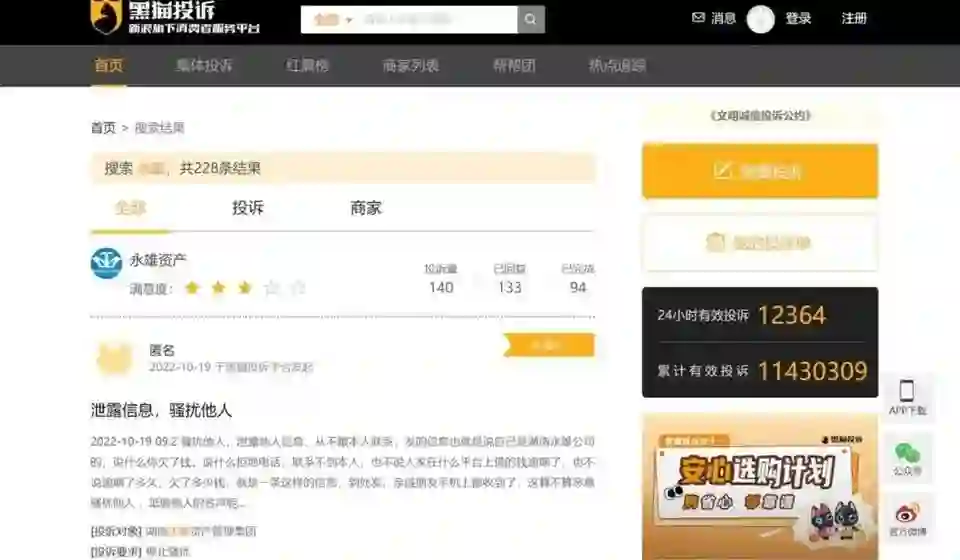Open the official Weibo icon
Image resolution: width=960 pixels, height=560 pixels.
coord(907,513)
